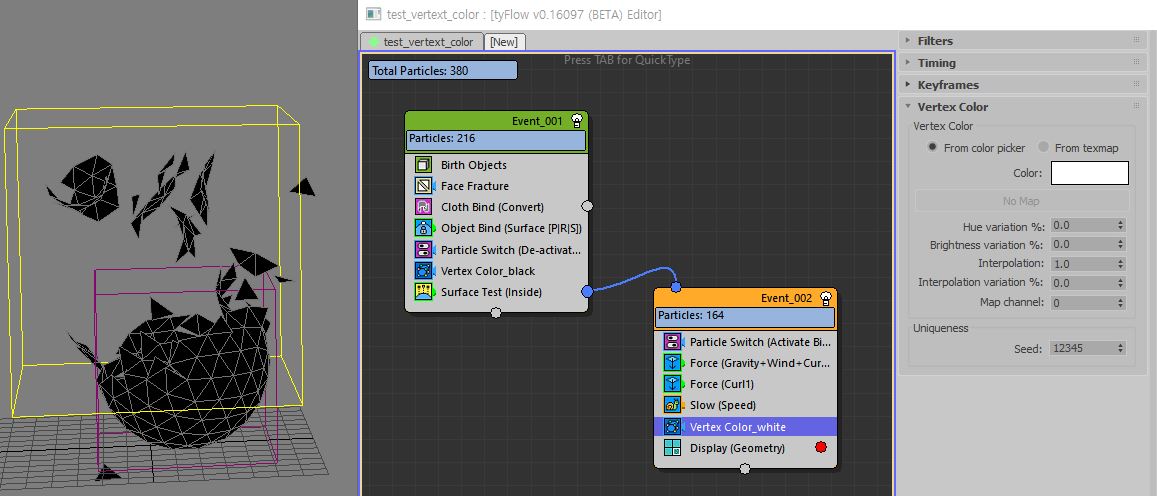
Task: Expand the Filters rollout
Action: tap(935, 41)
